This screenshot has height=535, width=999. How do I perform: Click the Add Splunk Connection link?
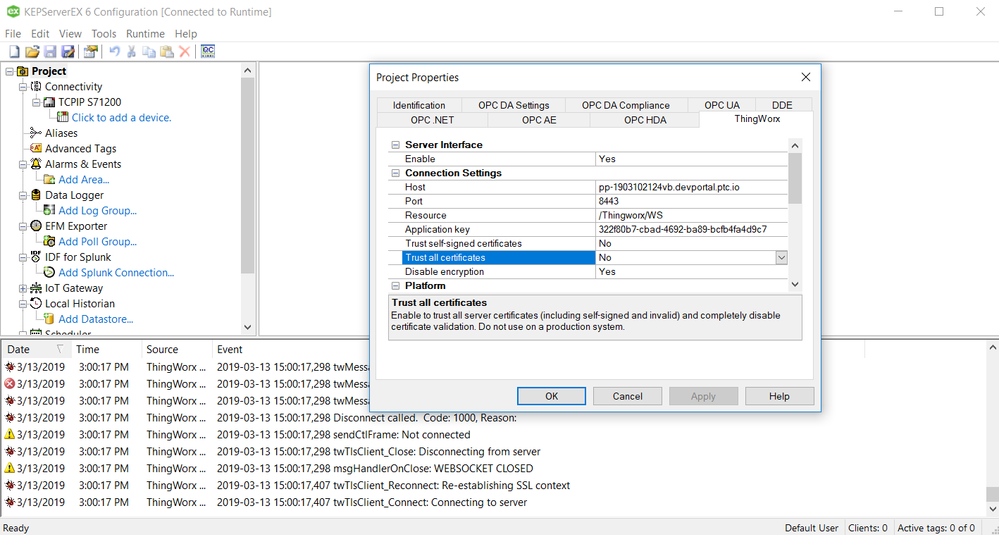116,273
